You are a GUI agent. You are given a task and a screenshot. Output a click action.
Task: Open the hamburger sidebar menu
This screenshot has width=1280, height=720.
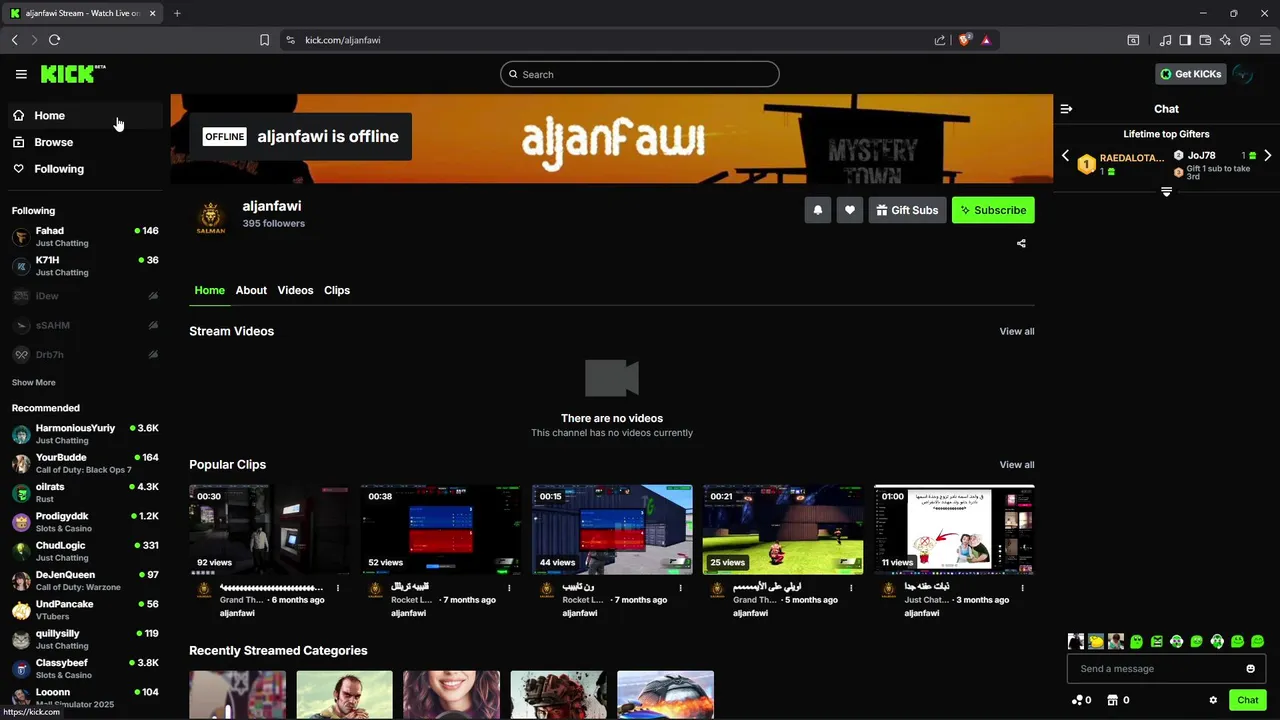[x=21, y=74]
